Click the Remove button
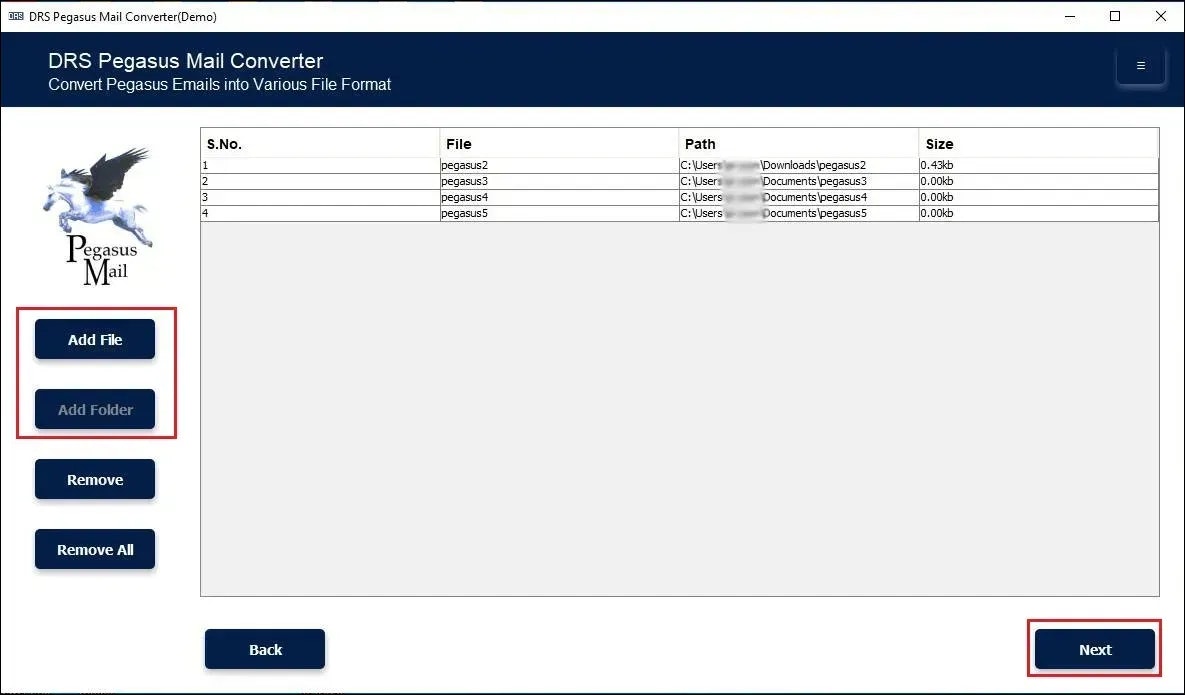The image size is (1185, 695). tap(95, 480)
